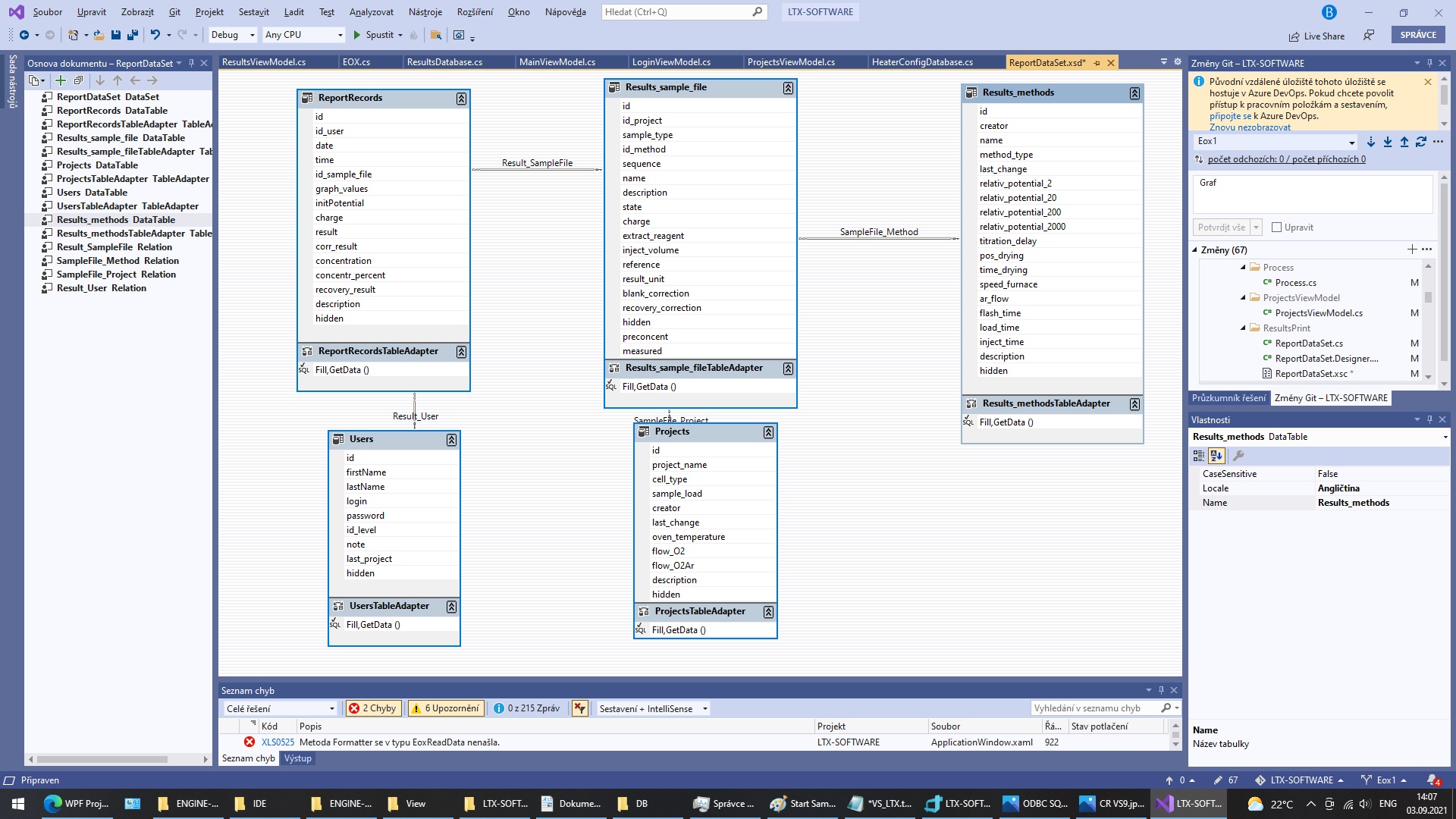
Task: Open the Any CPU platform dropdown
Action: coord(303,35)
